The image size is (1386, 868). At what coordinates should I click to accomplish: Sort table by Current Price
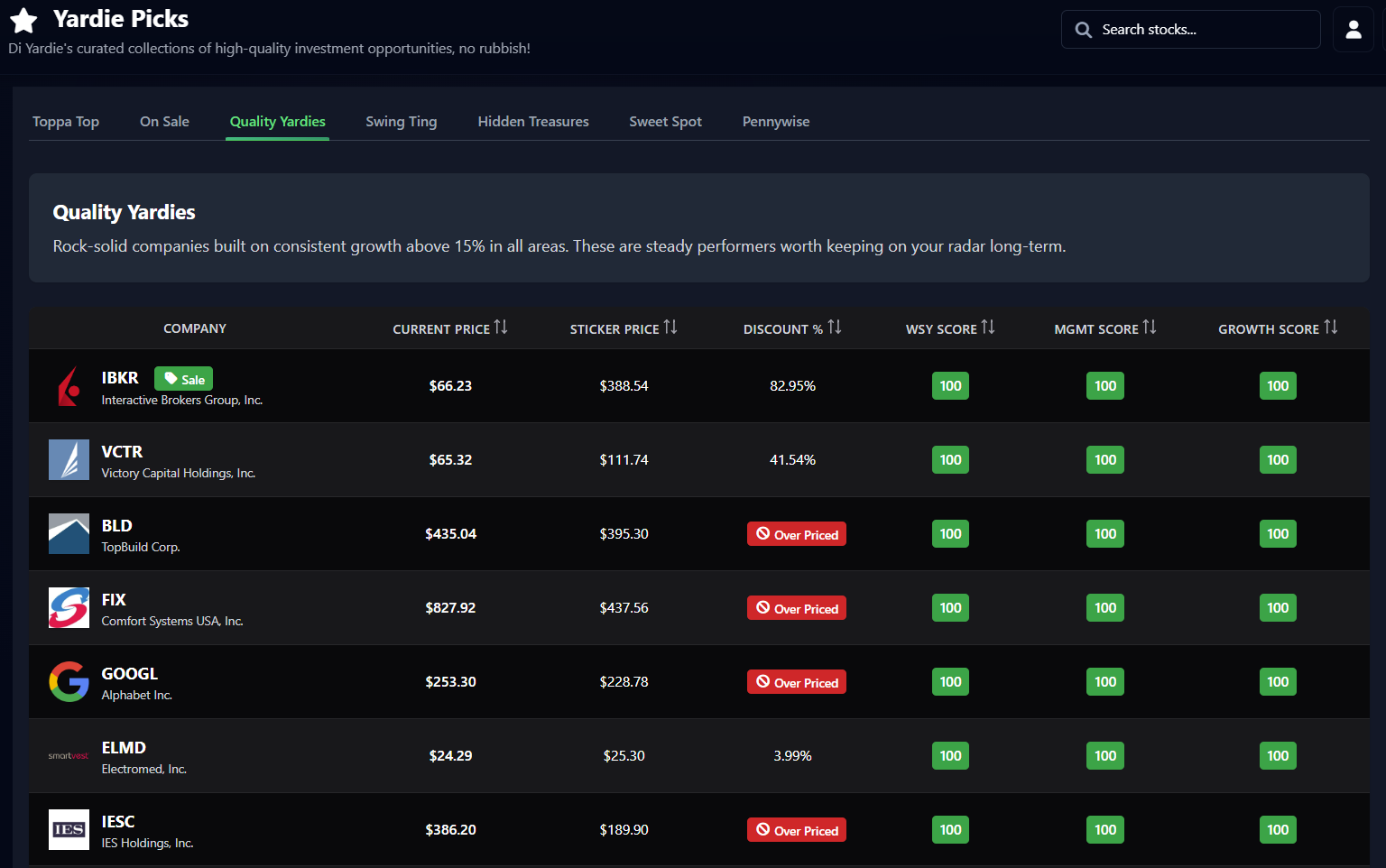(450, 328)
